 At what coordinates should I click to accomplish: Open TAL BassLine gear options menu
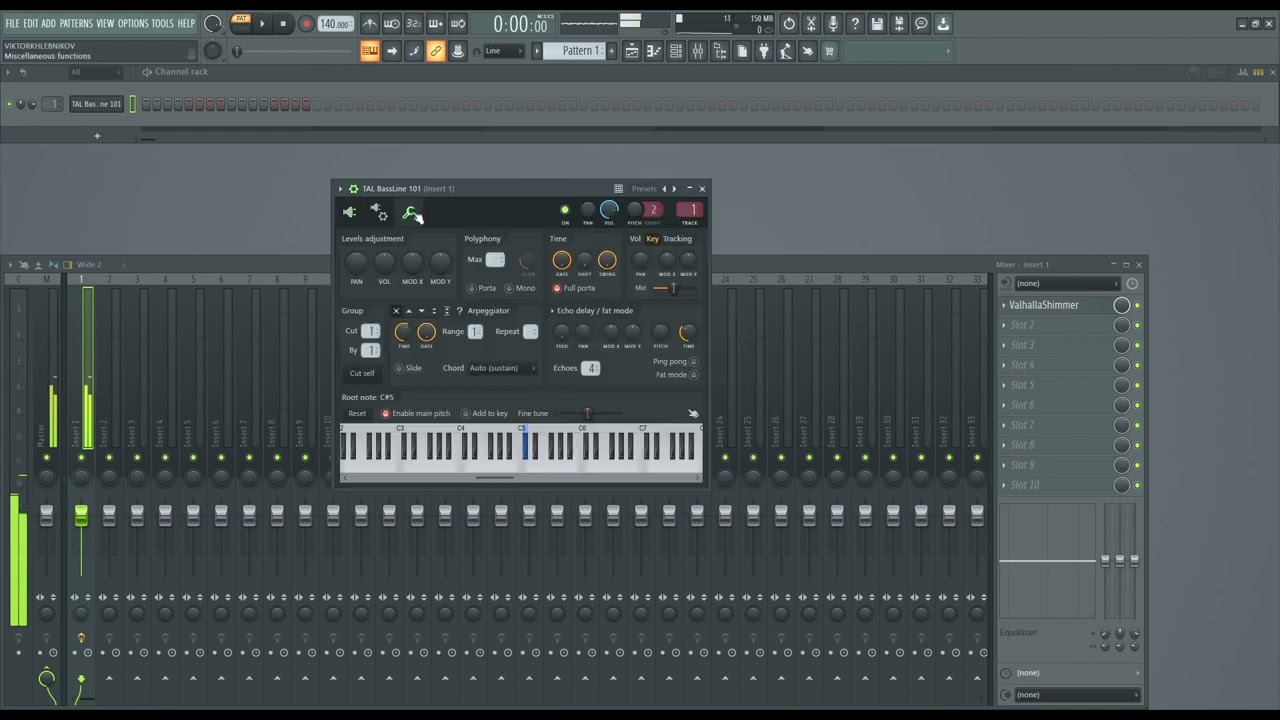[x=353, y=188]
